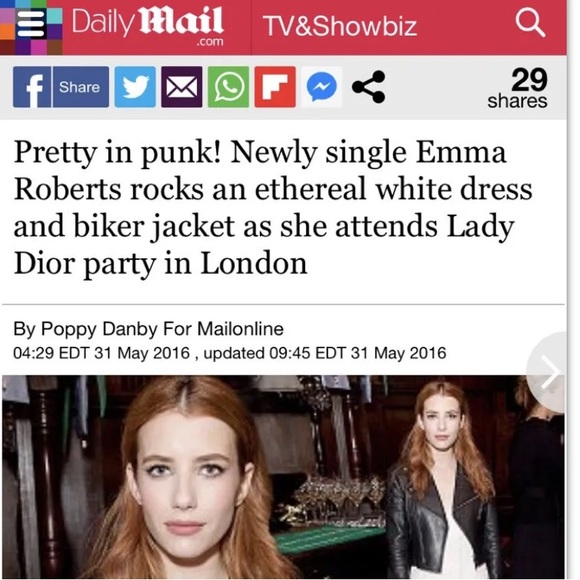Click the 29 shares counter
The height and width of the screenshot is (580, 580).
click(518, 89)
